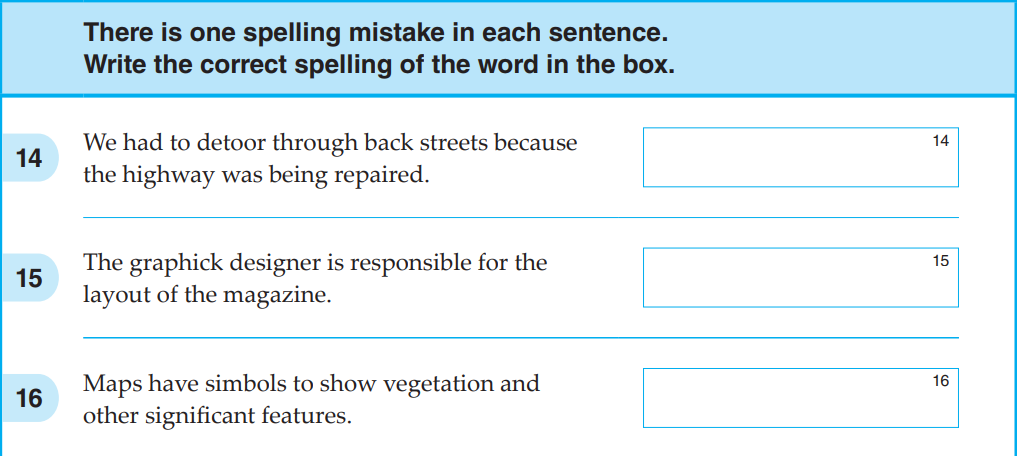Click the word "highway" in sentence 14
This screenshot has height=456, width=1017.
(164, 176)
